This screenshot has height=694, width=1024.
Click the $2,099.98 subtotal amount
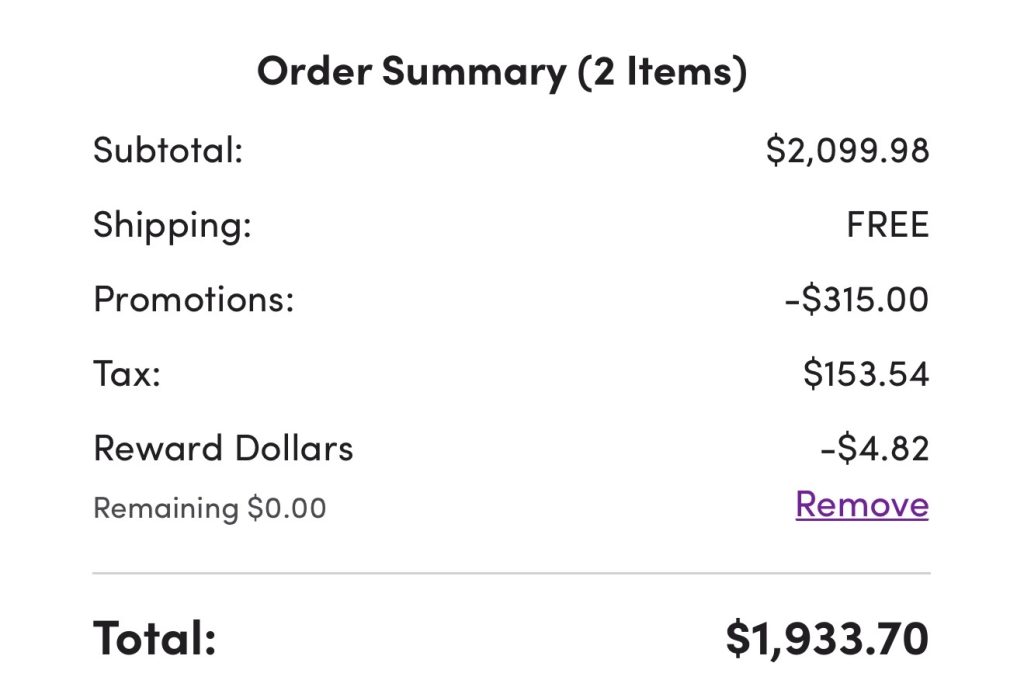click(x=847, y=150)
